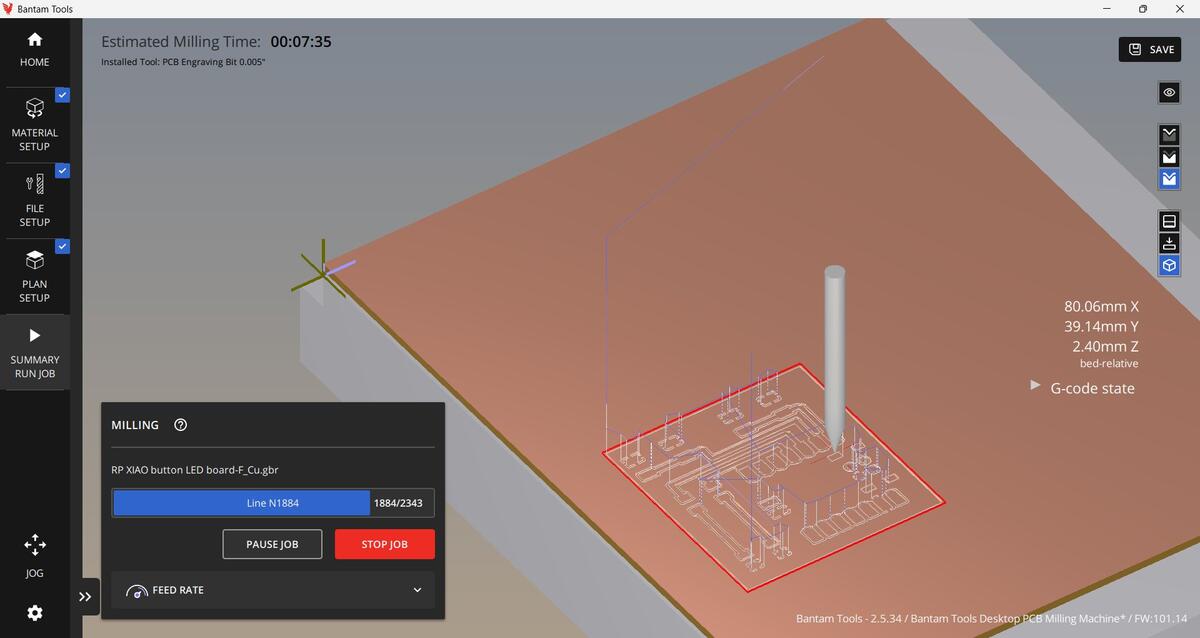Click the bed-relative label
This screenshot has height=638, width=1200.
coord(1109,364)
